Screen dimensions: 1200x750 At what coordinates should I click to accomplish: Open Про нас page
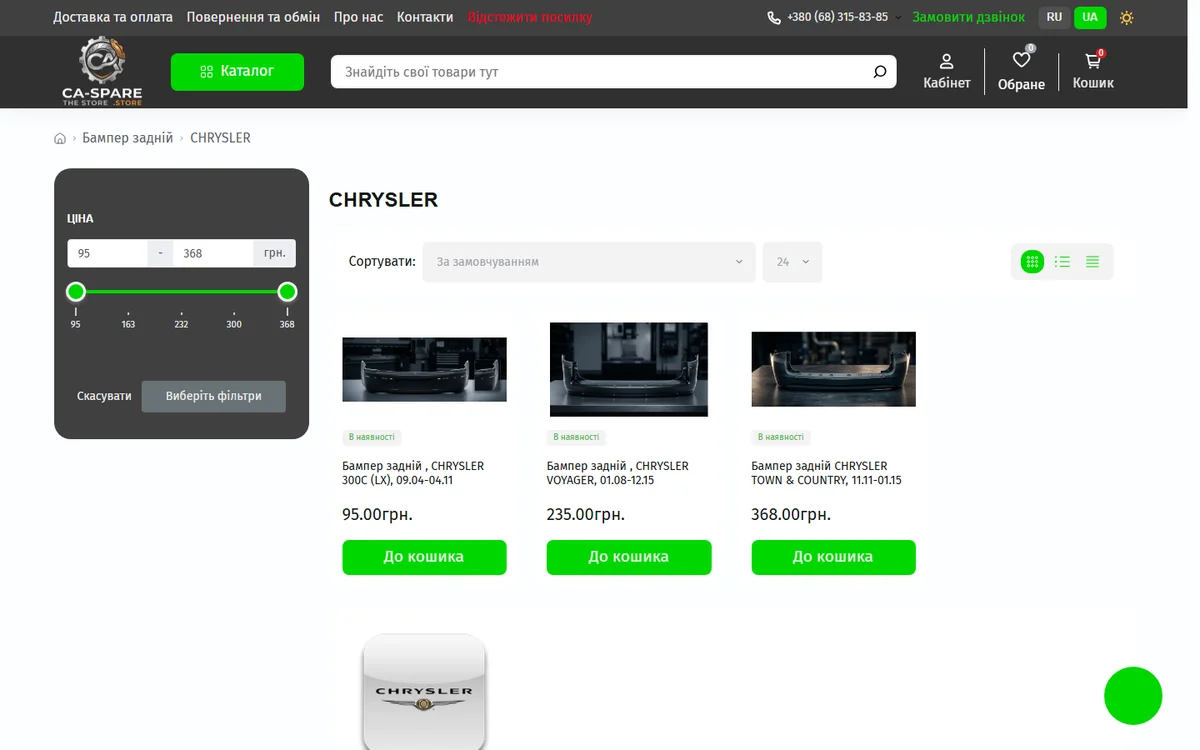click(359, 17)
